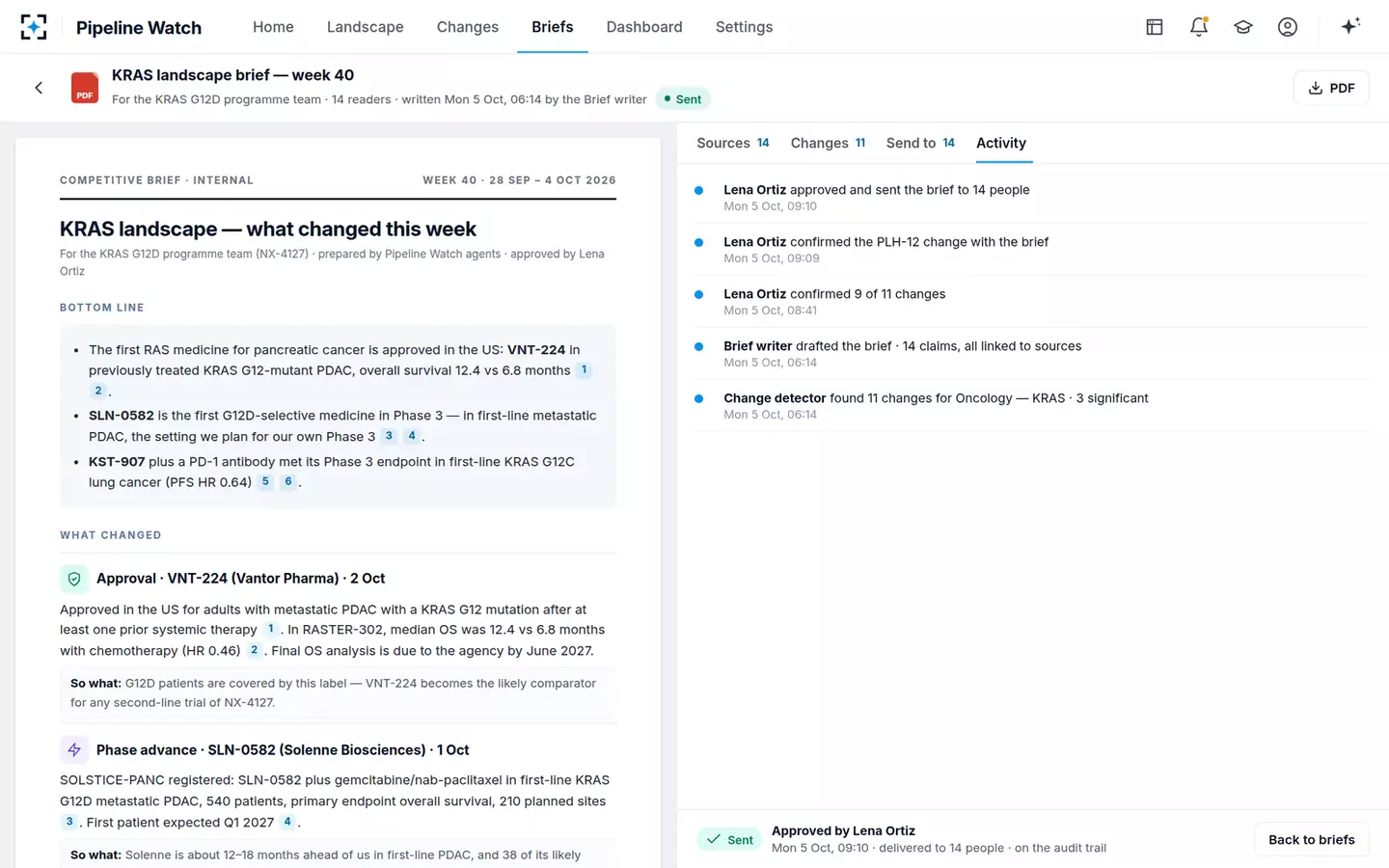1389x868 pixels.
Task: Open the graduation cap learning icon
Action: (x=1243, y=27)
